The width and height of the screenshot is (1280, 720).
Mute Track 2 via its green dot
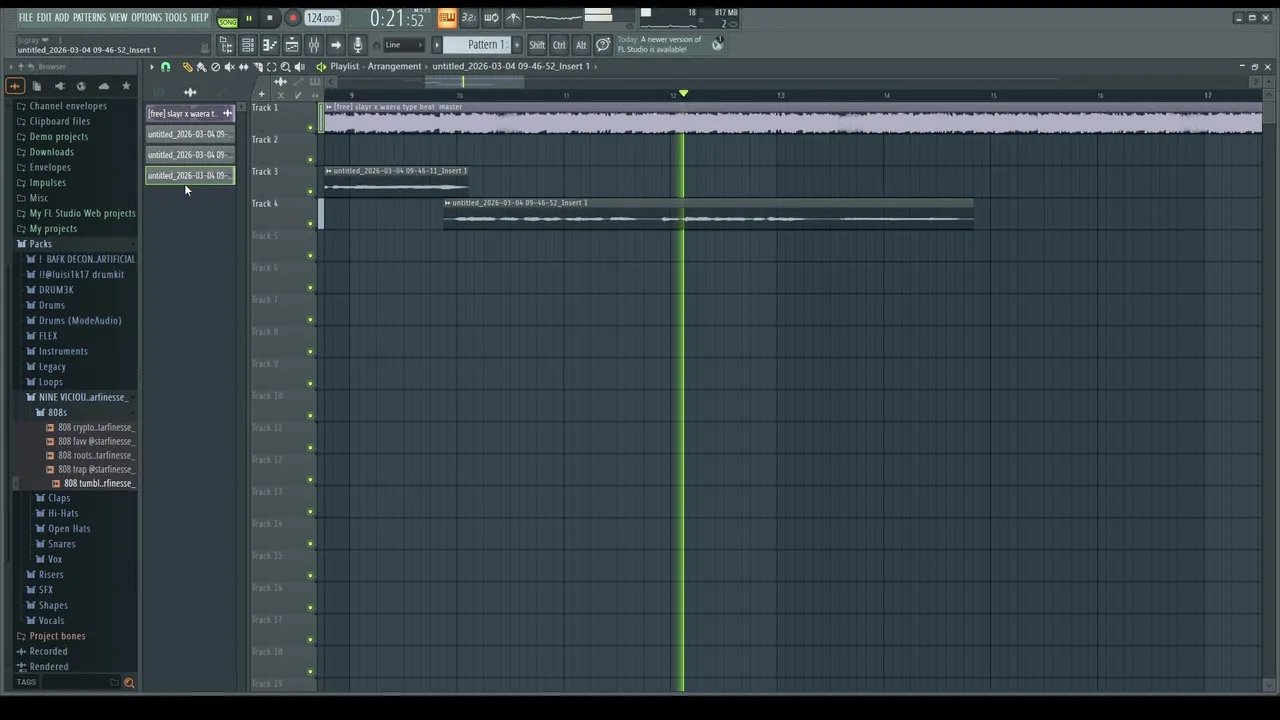point(310,160)
